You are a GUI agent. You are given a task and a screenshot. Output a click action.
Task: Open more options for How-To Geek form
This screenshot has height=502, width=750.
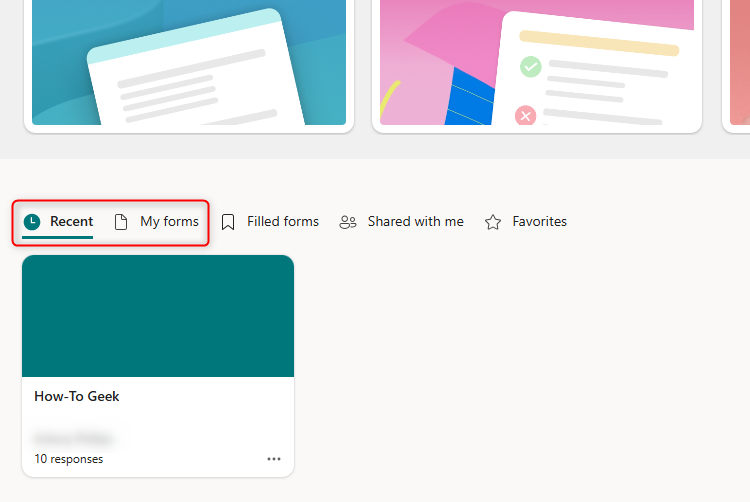274,459
